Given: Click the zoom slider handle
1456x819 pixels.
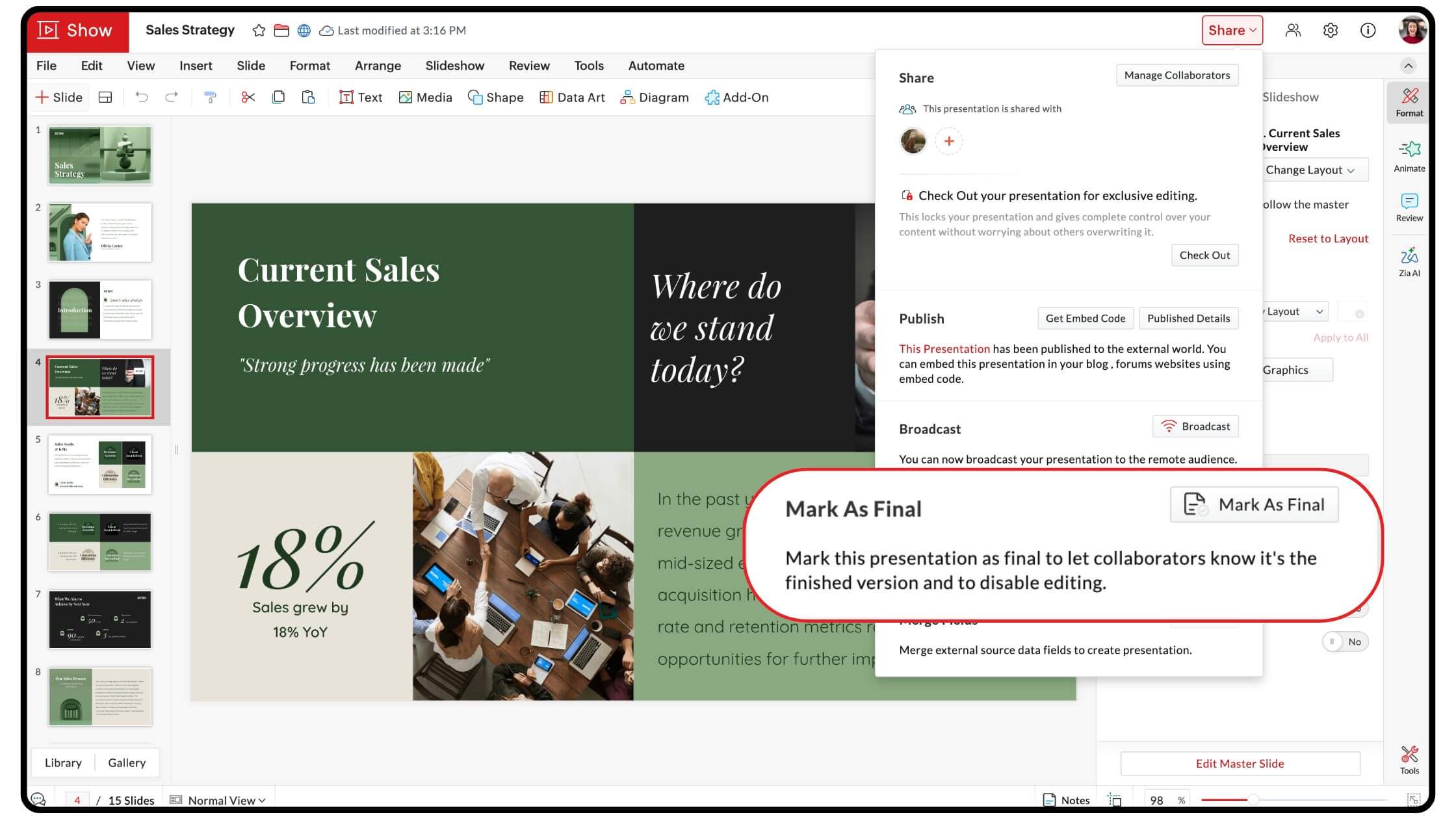Looking at the screenshot, I should tap(1253, 799).
